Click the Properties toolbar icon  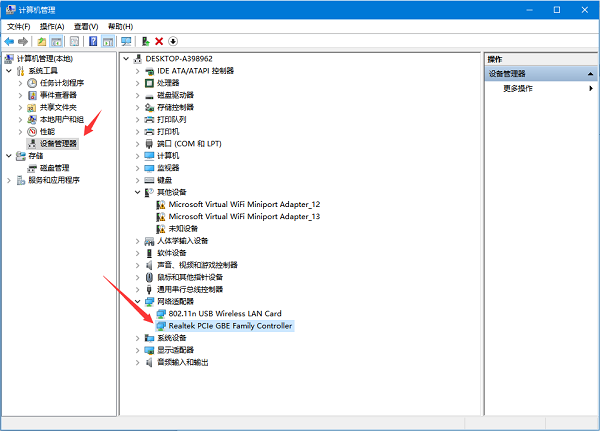(75, 41)
